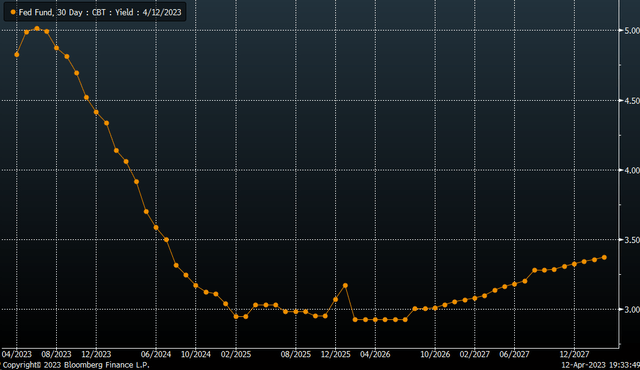Click the 3.50 y-axis label
The width and height of the screenshot is (640, 370).
pyautogui.click(x=632, y=240)
